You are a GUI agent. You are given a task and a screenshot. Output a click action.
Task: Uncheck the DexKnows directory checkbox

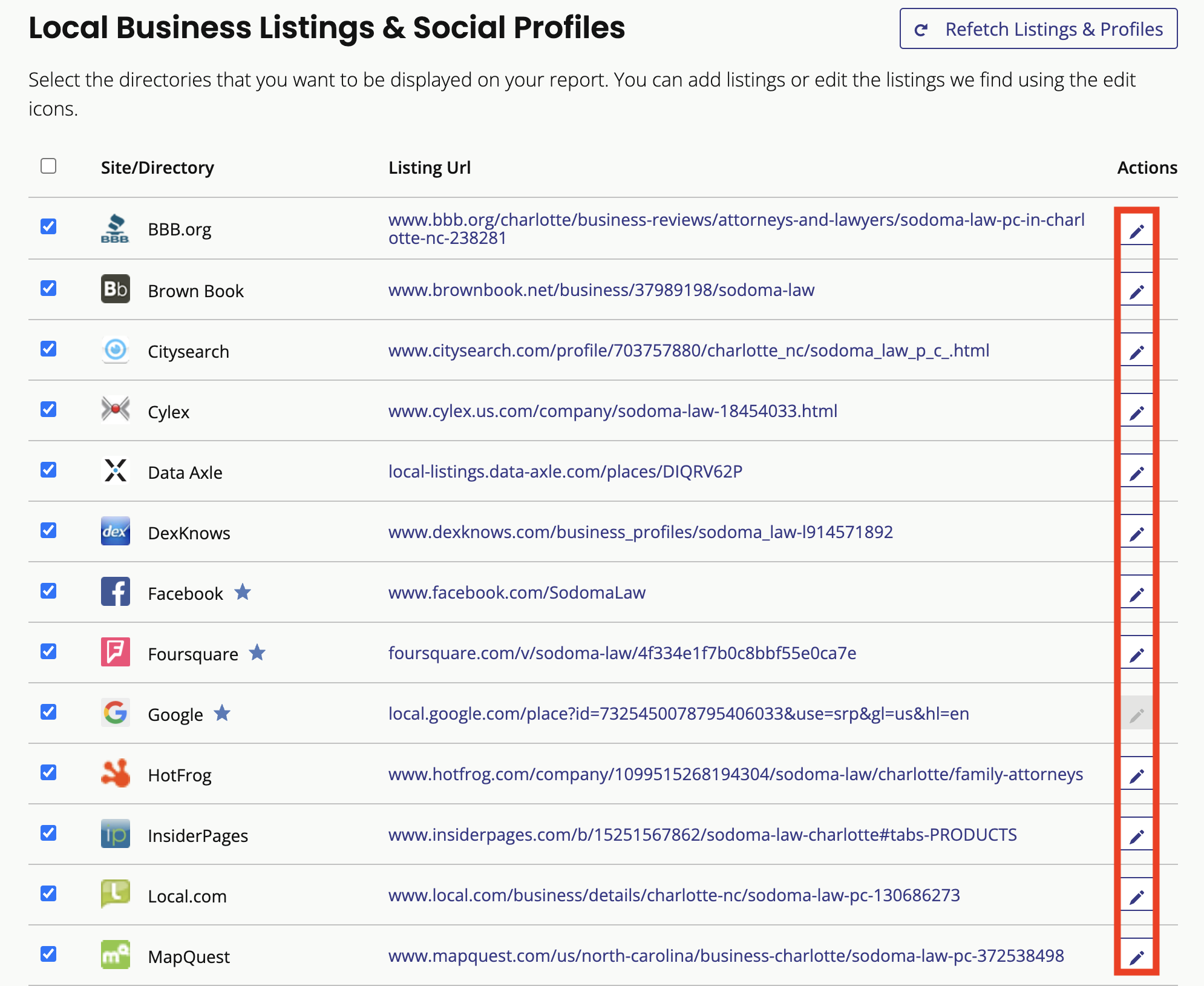pos(48,531)
